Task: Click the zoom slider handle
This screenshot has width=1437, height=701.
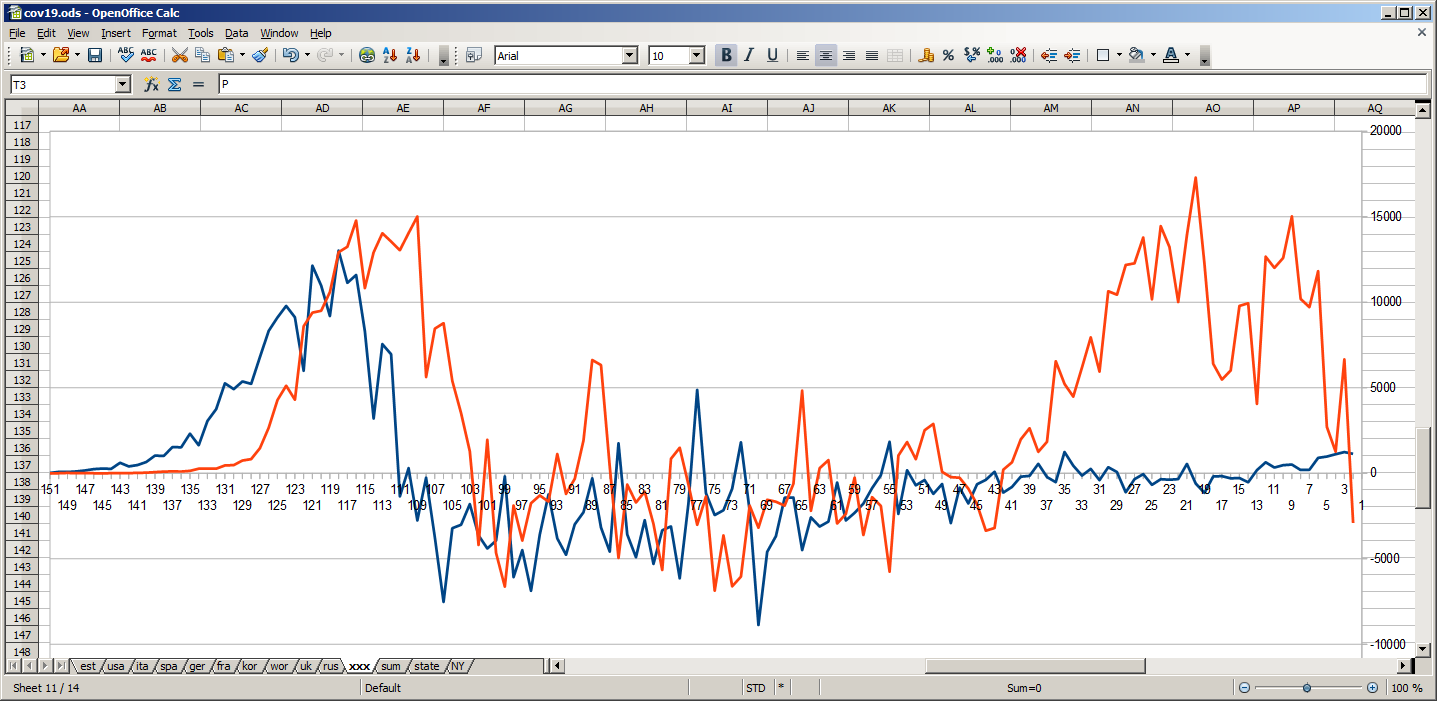Action: tap(1307, 688)
